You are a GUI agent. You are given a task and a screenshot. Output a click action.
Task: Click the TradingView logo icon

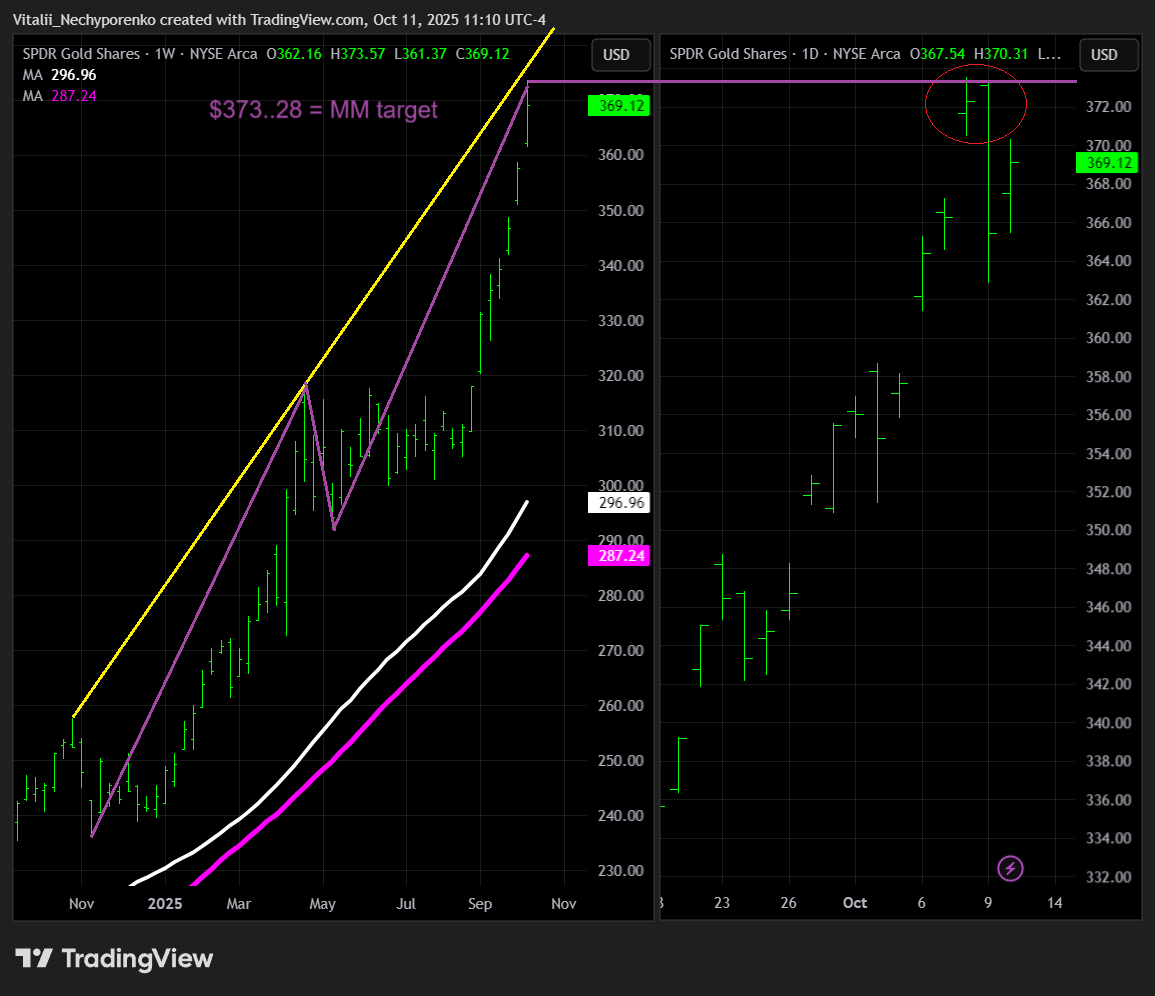pos(34,958)
